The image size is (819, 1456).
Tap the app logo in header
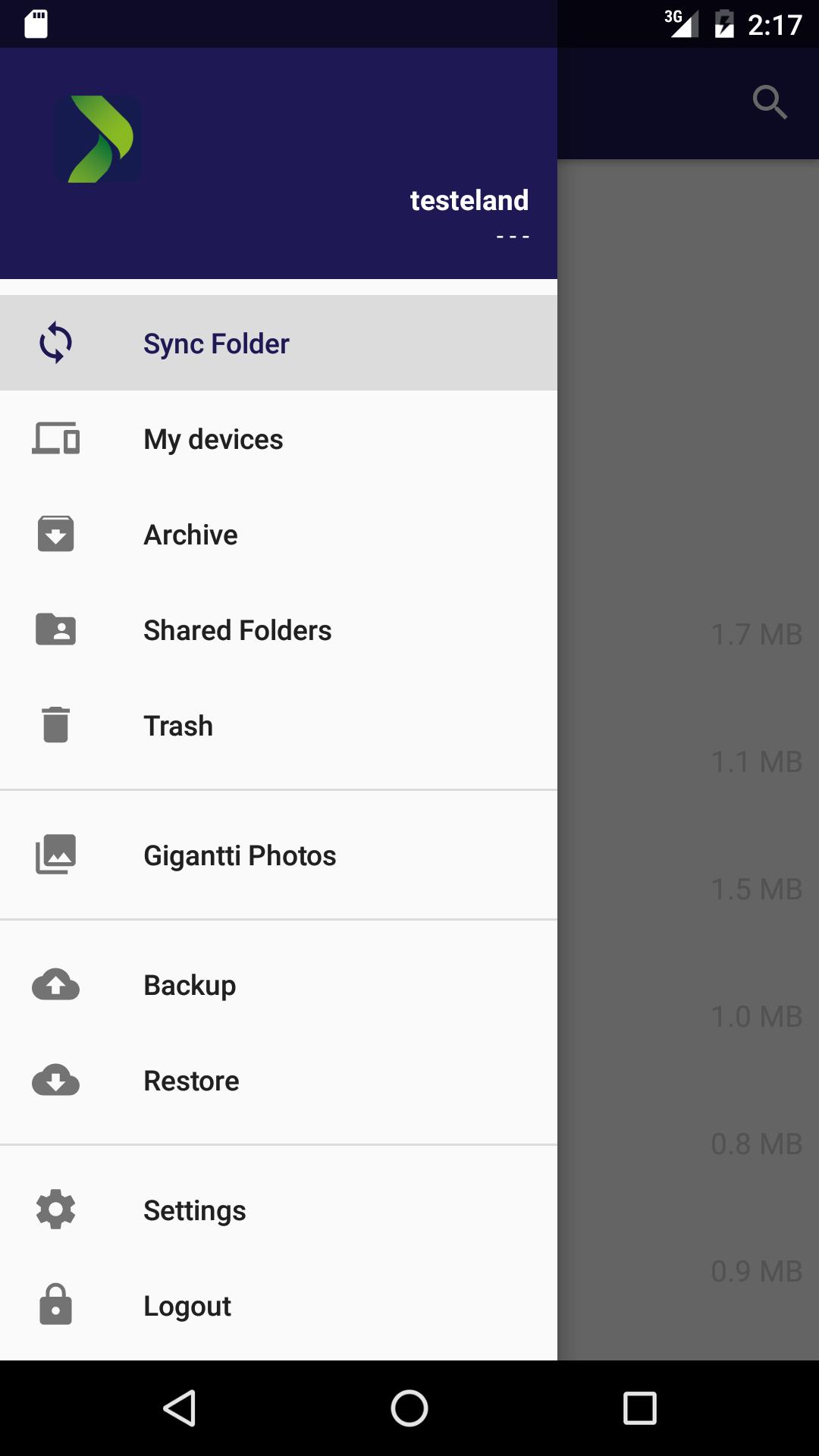coord(98,139)
